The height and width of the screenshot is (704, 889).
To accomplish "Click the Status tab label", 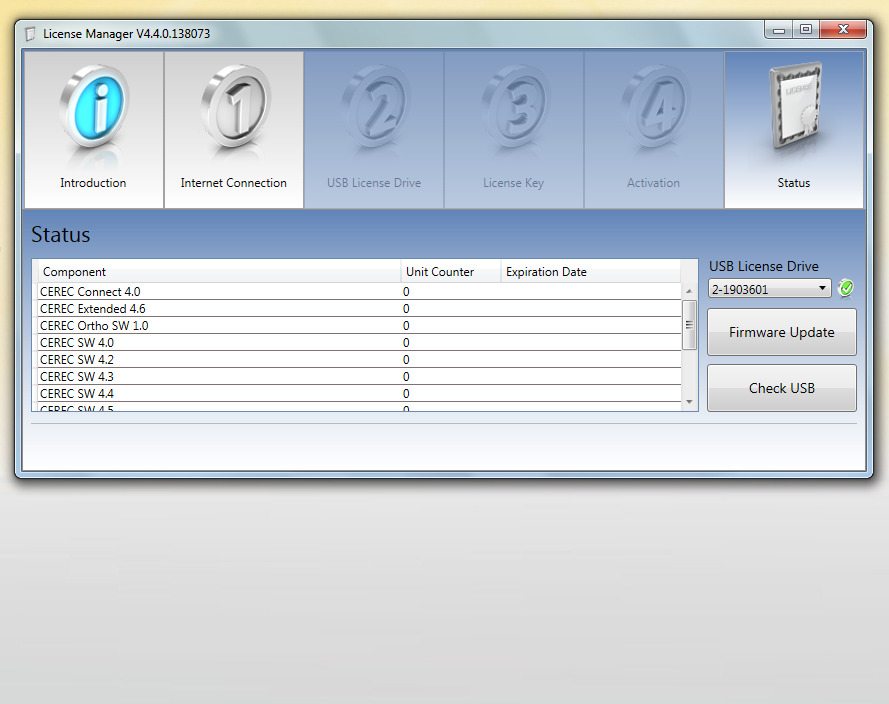I will click(x=794, y=183).
